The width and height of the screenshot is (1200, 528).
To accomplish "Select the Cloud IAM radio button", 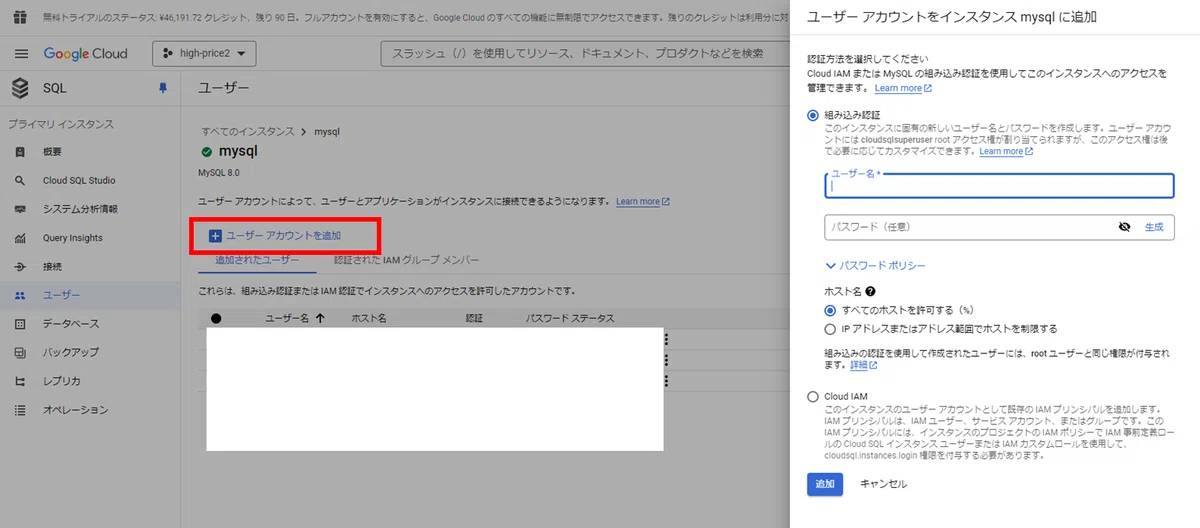I will click(x=813, y=396).
